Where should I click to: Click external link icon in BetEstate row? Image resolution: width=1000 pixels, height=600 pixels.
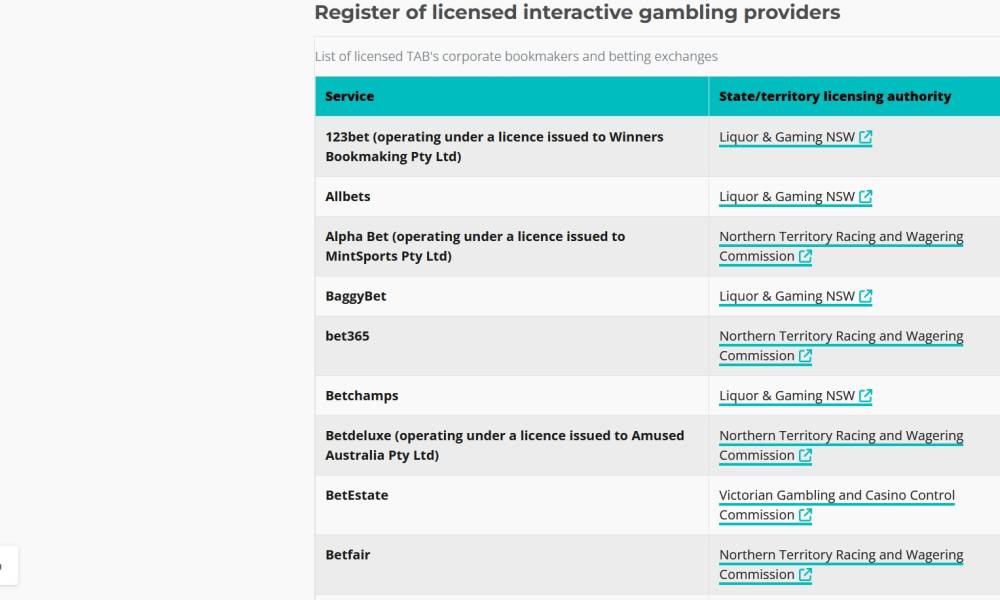tap(806, 516)
